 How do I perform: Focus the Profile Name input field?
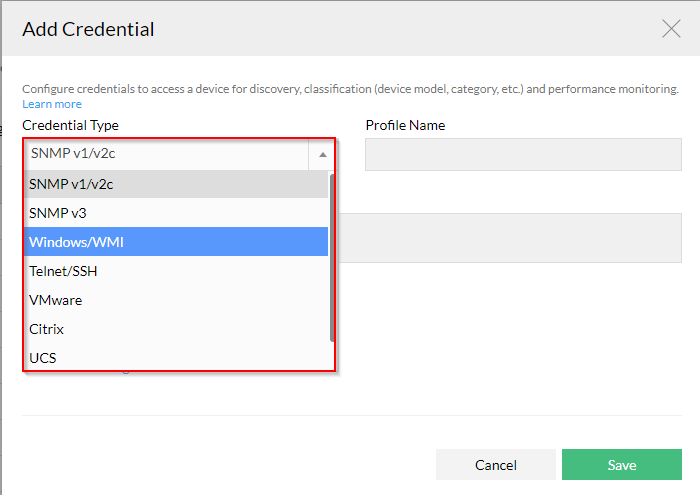tap(523, 154)
